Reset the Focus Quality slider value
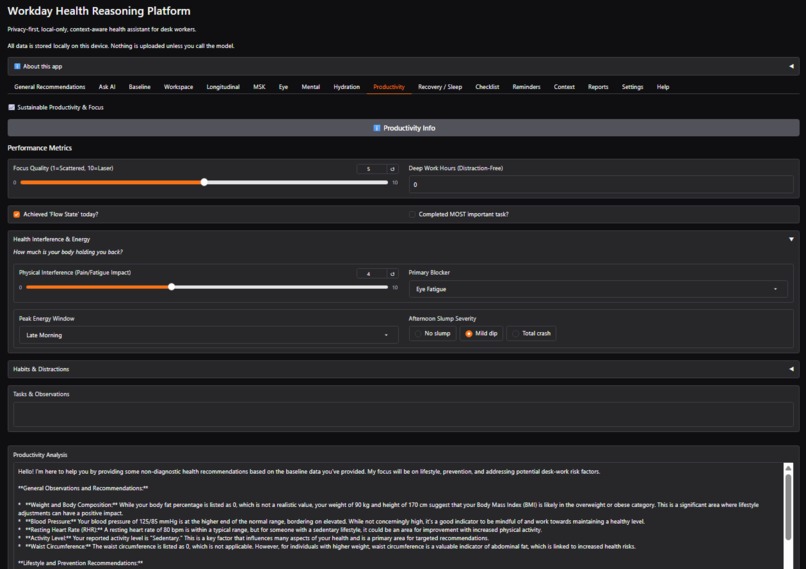 392,169
